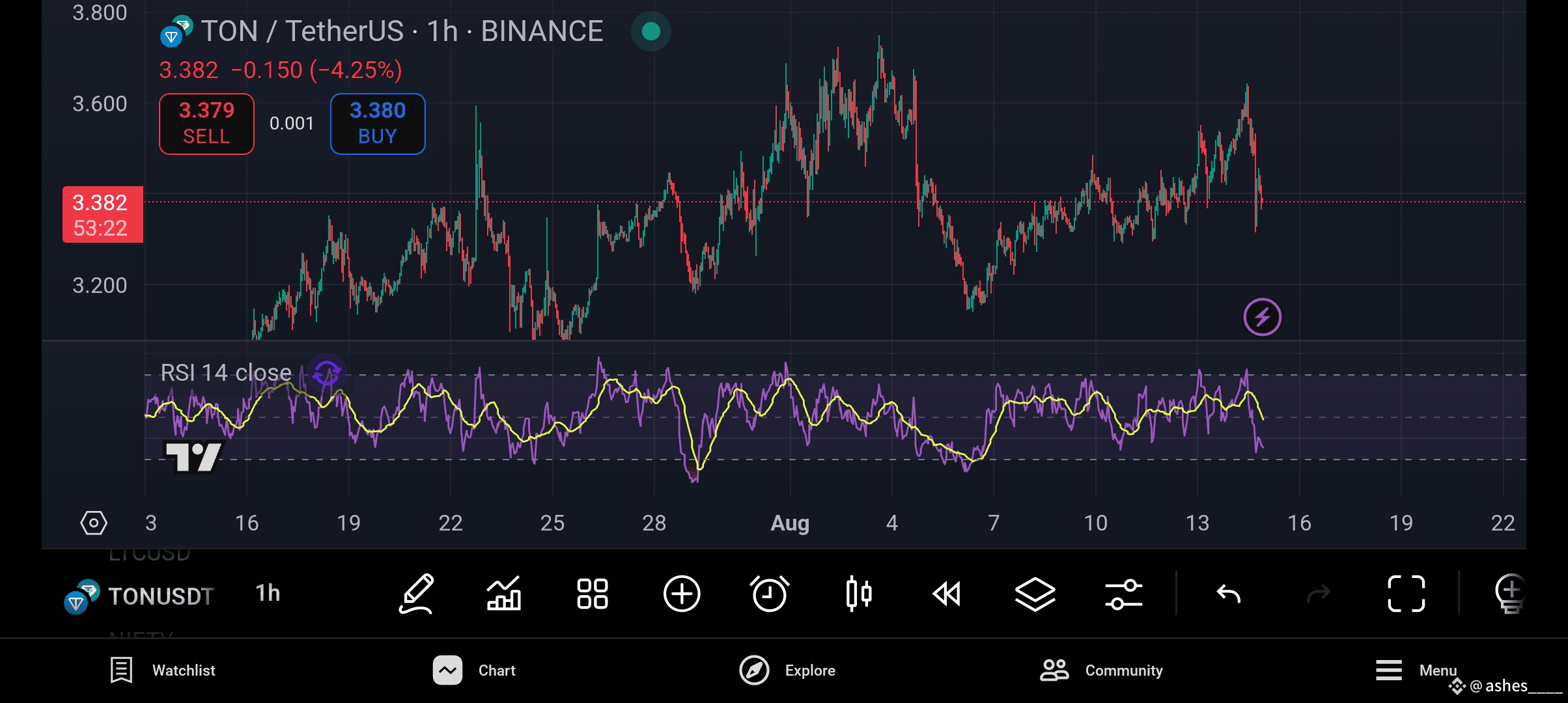Click the 3.200 price axis label
The image size is (1568, 703).
coord(100,285)
